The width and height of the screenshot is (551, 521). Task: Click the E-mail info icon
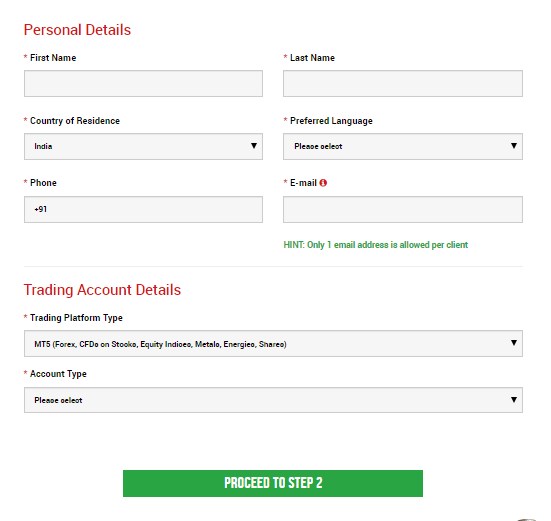(x=323, y=183)
